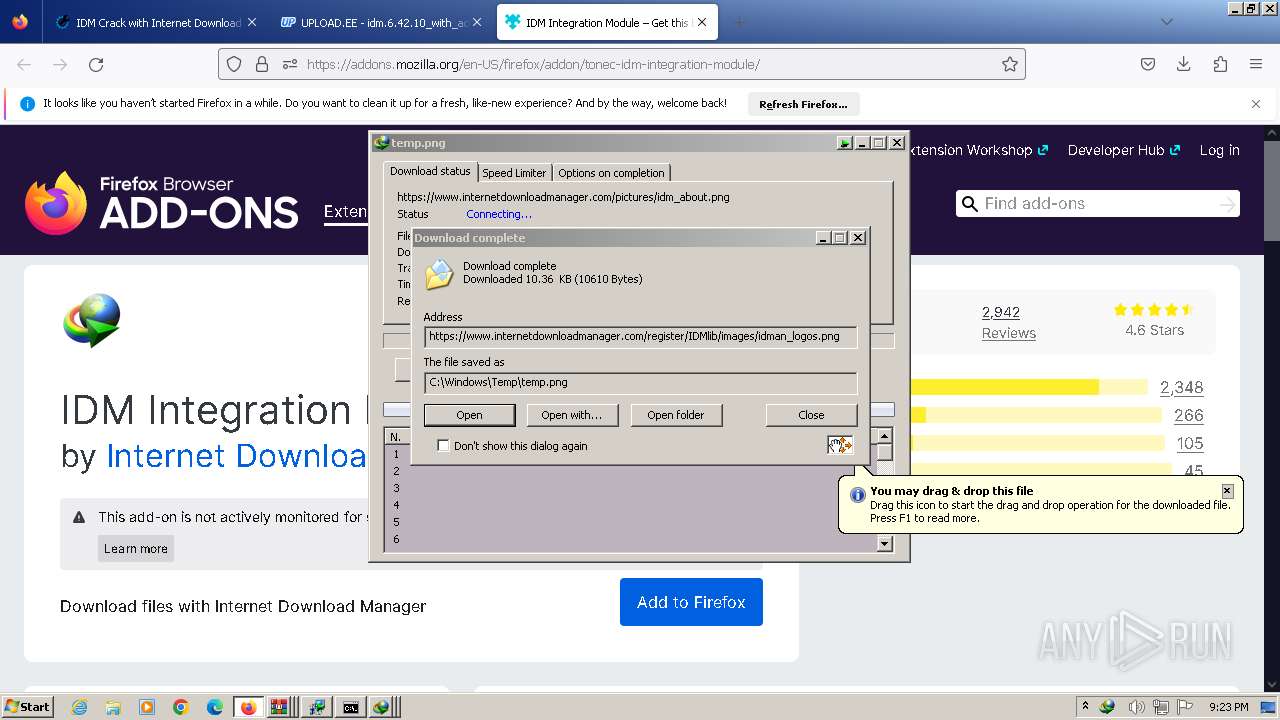Click the drag and drop file icon

click(x=840, y=444)
